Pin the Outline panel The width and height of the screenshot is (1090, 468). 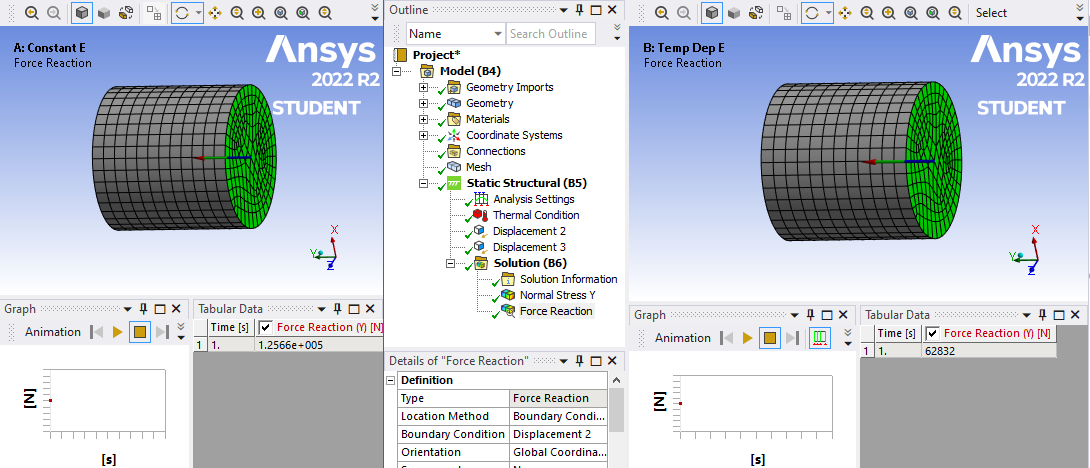[580, 9]
